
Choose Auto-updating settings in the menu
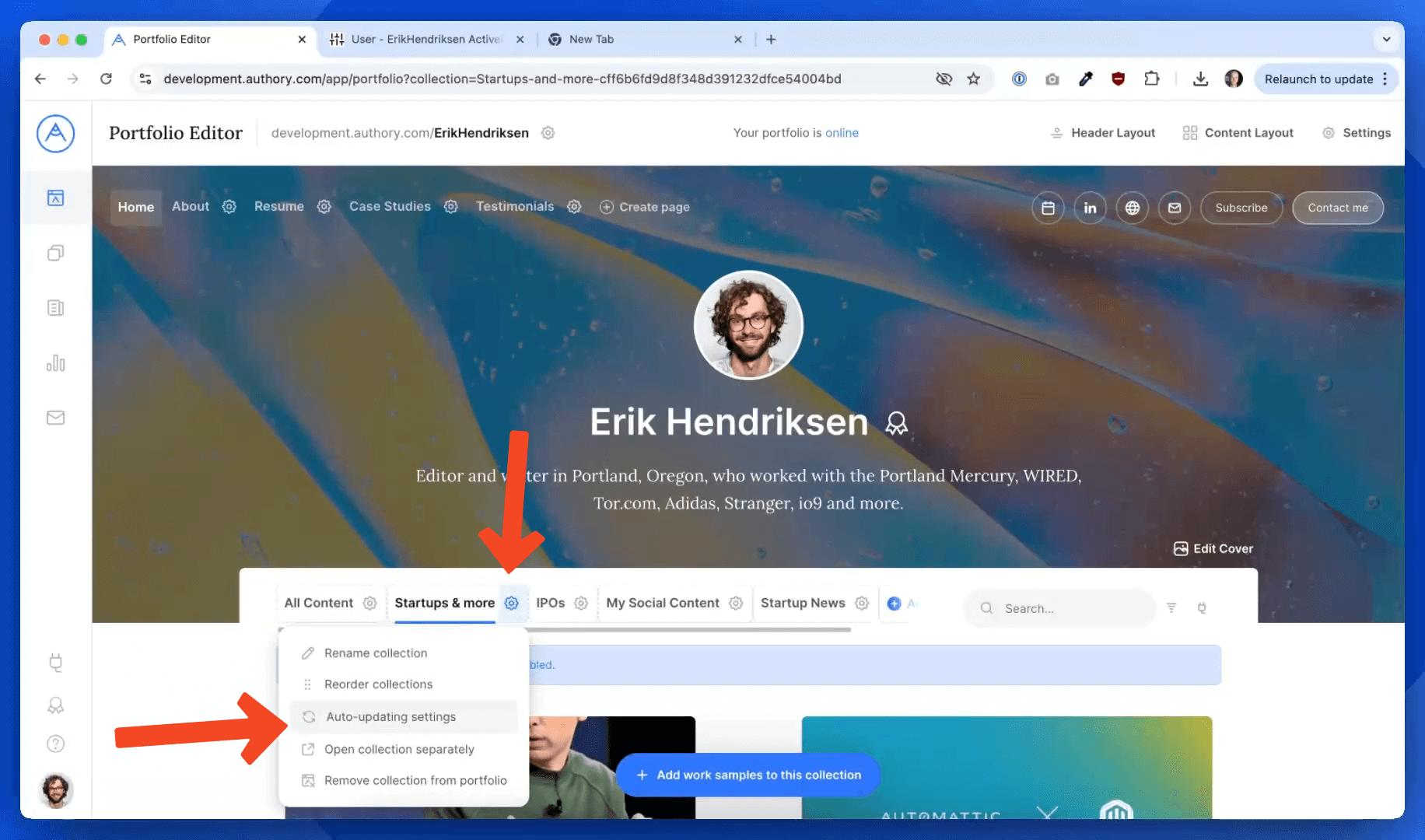pos(403,717)
